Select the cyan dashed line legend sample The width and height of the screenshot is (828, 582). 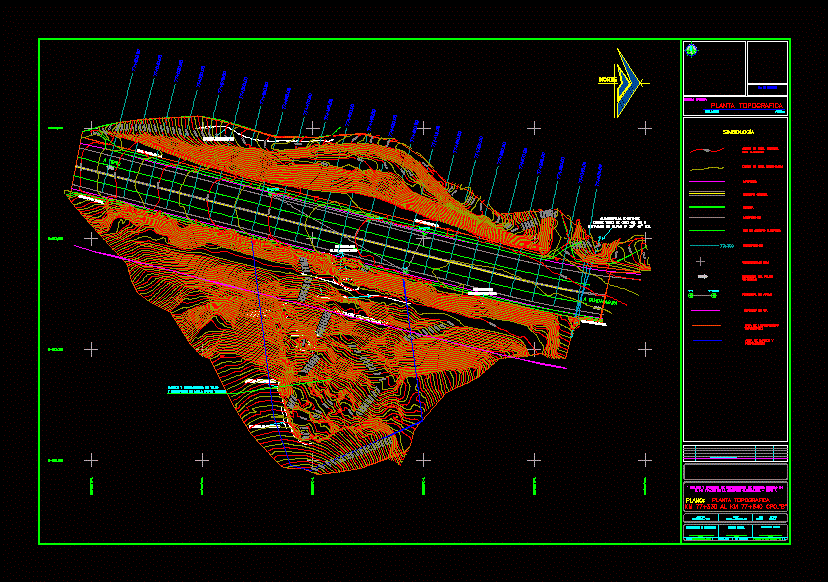click(704, 244)
